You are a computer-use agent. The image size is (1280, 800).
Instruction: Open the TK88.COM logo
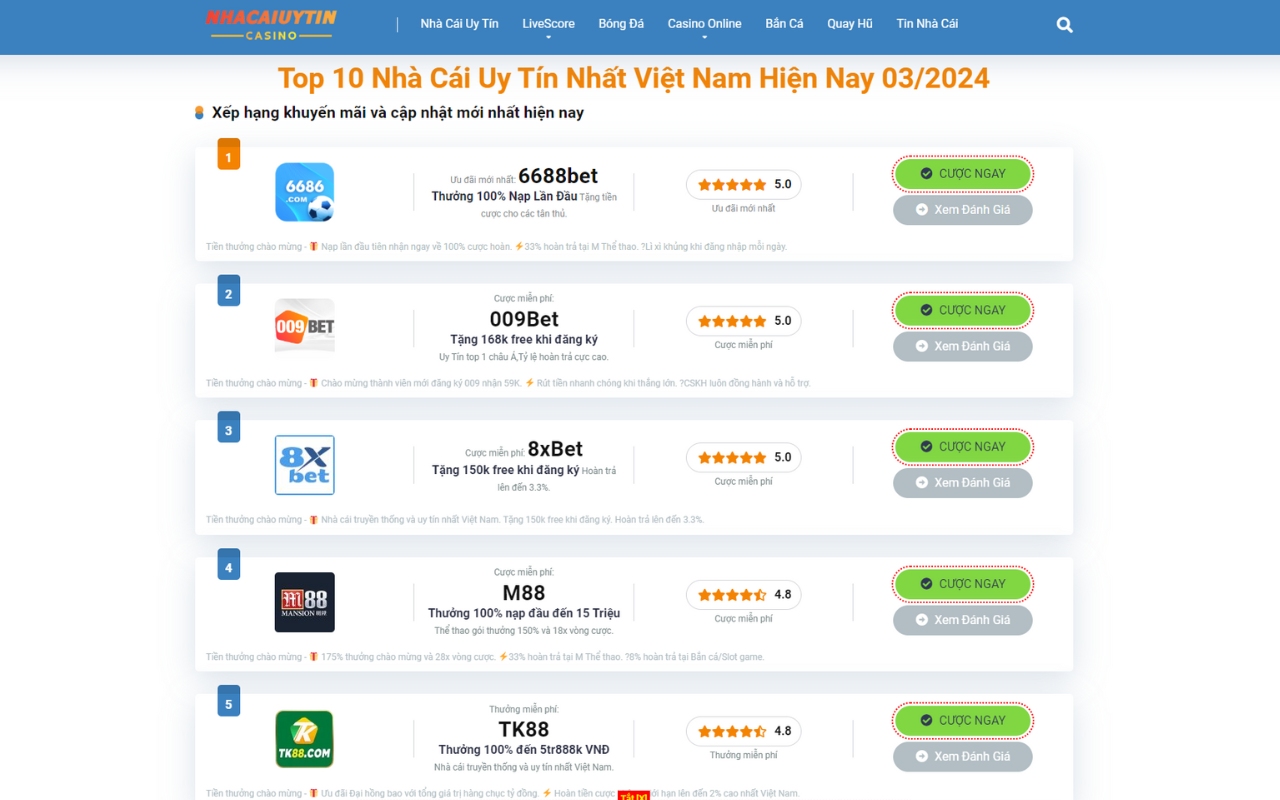click(x=304, y=739)
